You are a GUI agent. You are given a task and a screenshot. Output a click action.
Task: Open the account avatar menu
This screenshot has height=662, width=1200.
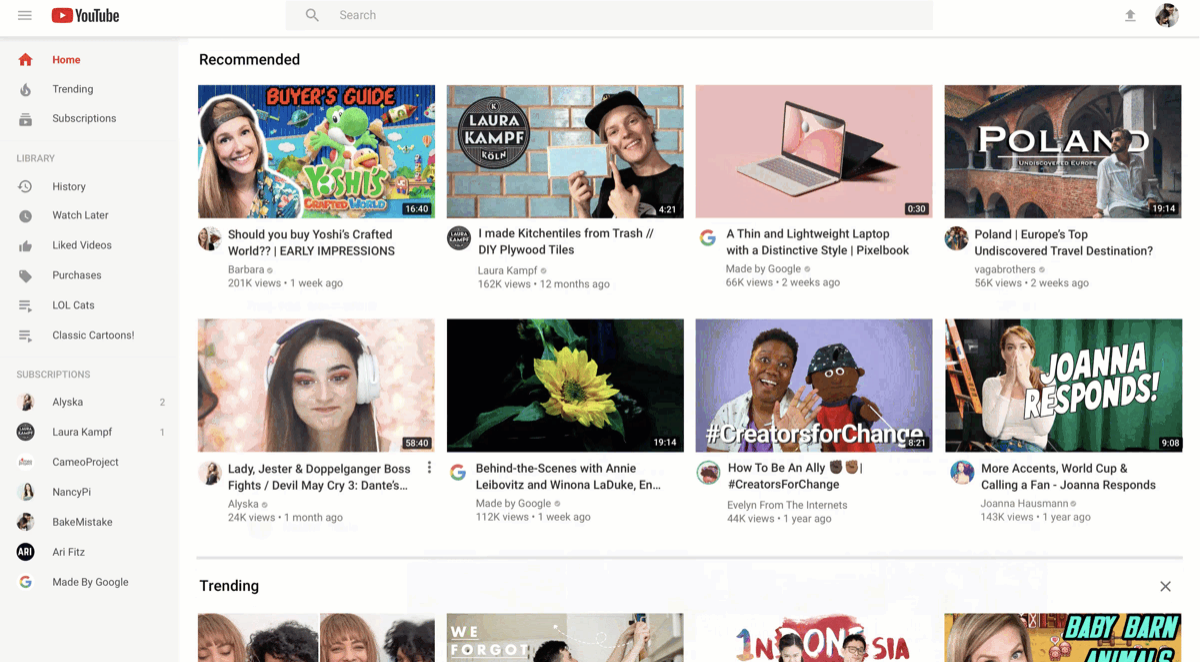click(x=1166, y=15)
